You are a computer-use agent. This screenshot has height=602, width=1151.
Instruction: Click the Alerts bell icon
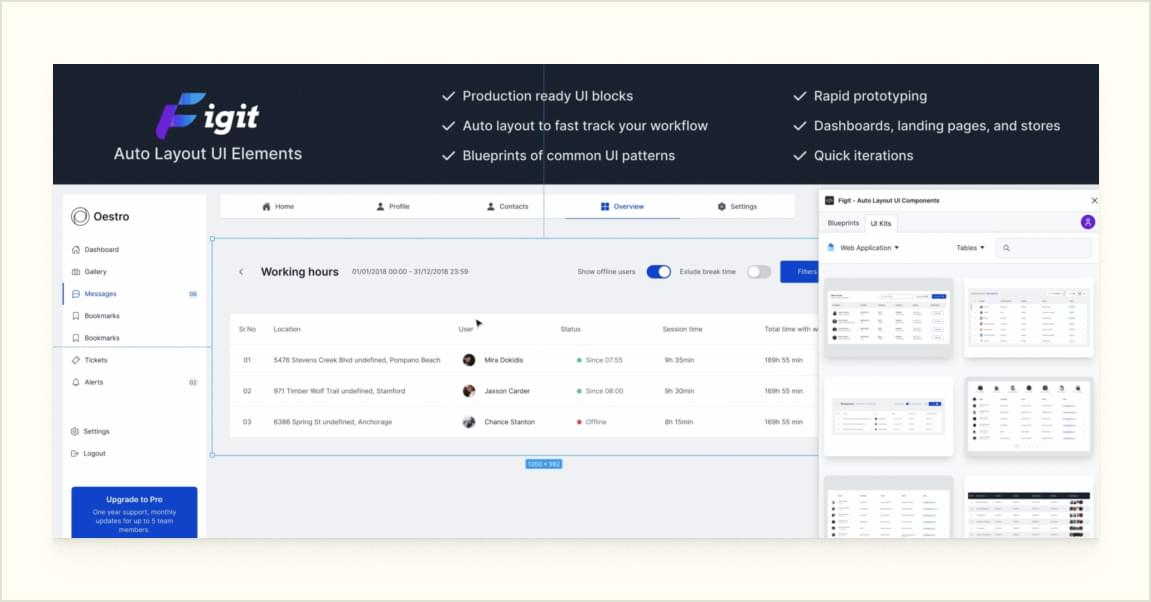click(76, 382)
